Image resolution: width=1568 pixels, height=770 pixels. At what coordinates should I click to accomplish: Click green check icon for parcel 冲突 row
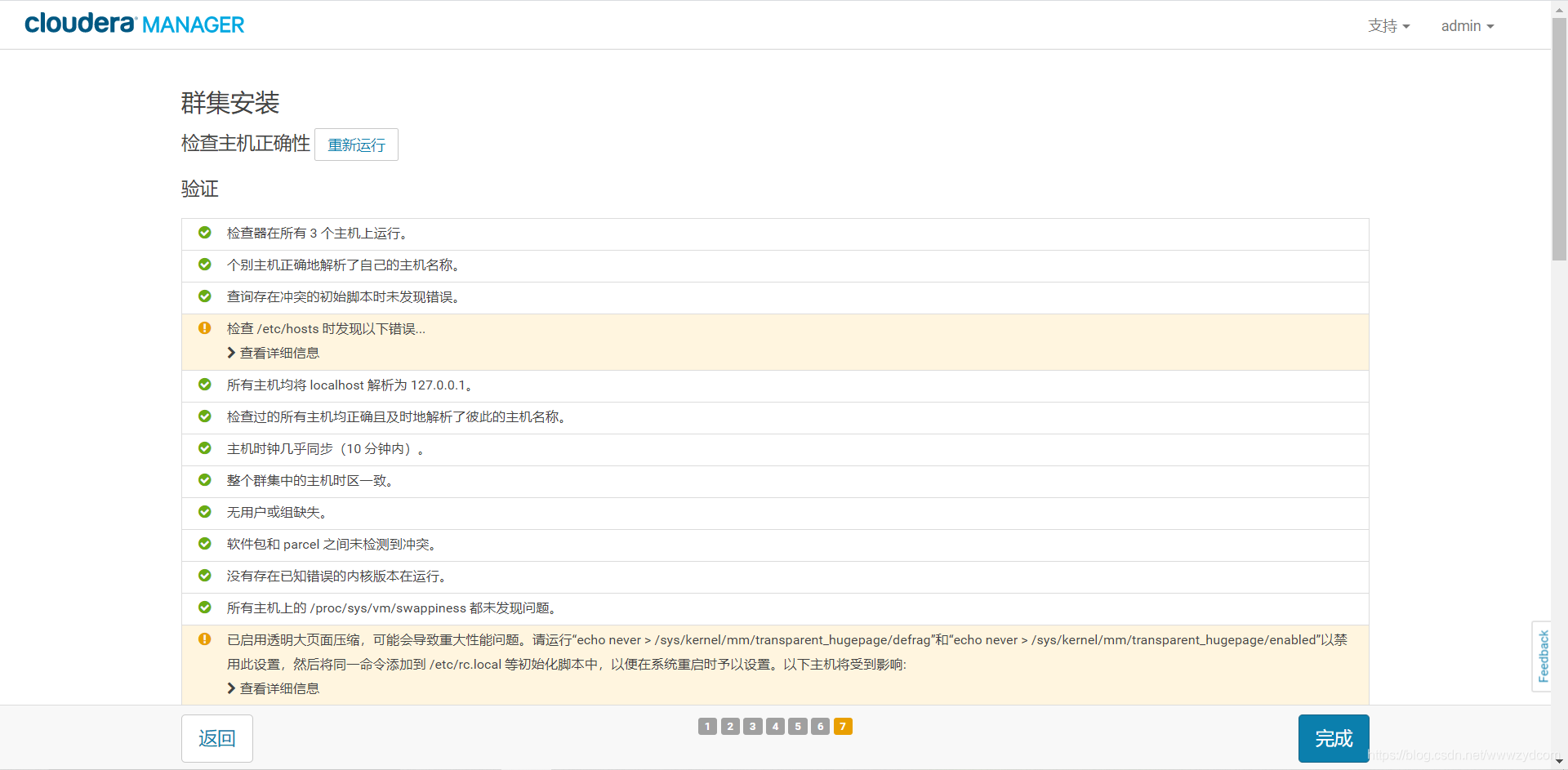coord(205,544)
